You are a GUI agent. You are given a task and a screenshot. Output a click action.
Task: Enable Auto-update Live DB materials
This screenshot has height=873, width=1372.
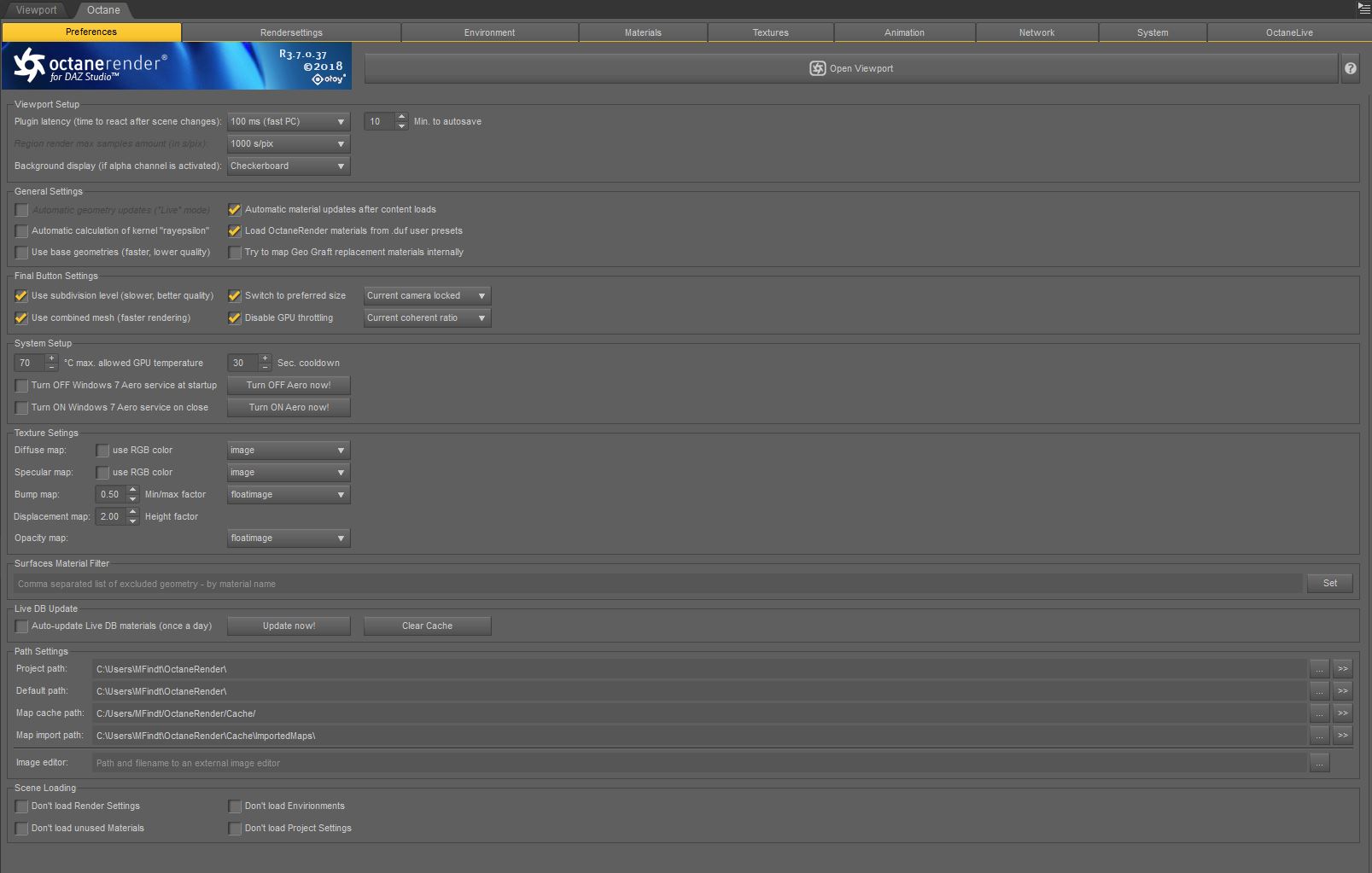(21, 626)
